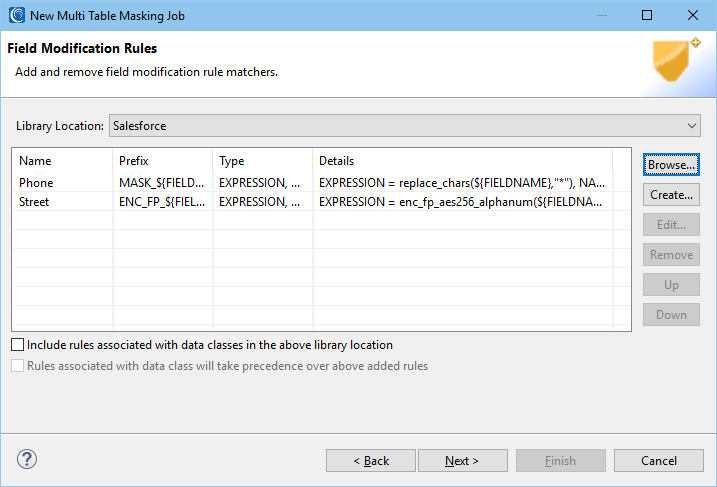Click the Create... button
Image resolution: width=717 pixels, height=487 pixels.
pyautogui.click(x=671, y=195)
